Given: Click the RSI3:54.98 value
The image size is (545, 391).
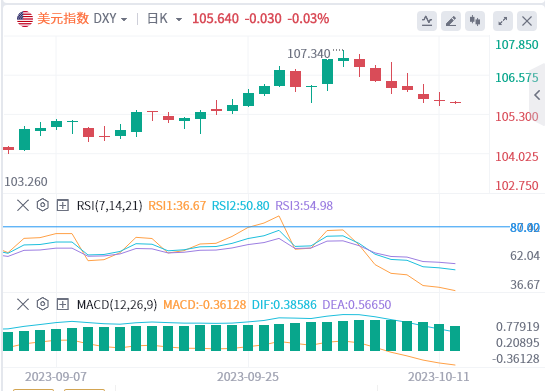Looking at the screenshot, I should pyautogui.click(x=304, y=206).
